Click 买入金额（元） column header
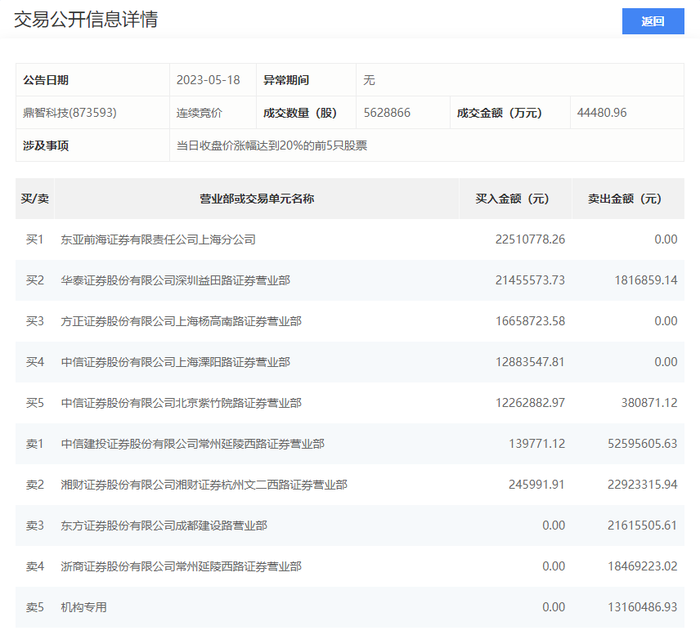 click(515, 199)
